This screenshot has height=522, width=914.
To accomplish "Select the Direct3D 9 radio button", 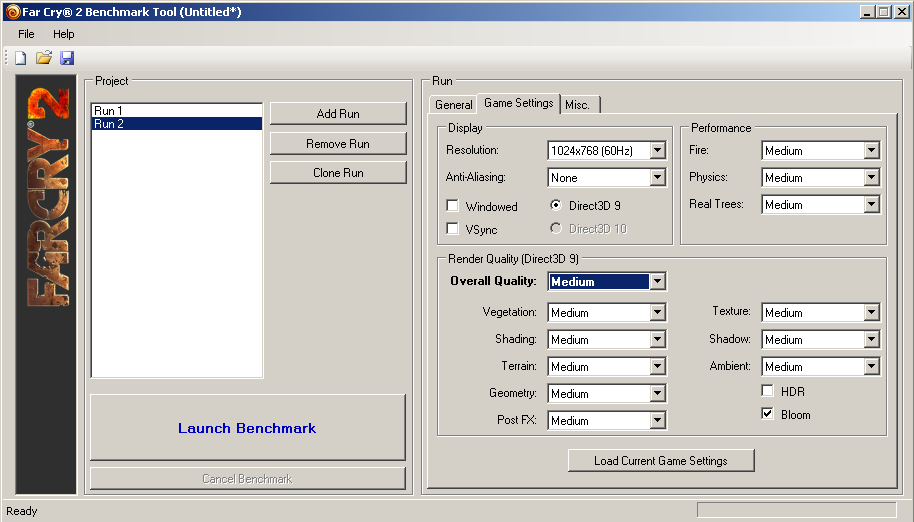I will [556, 205].
